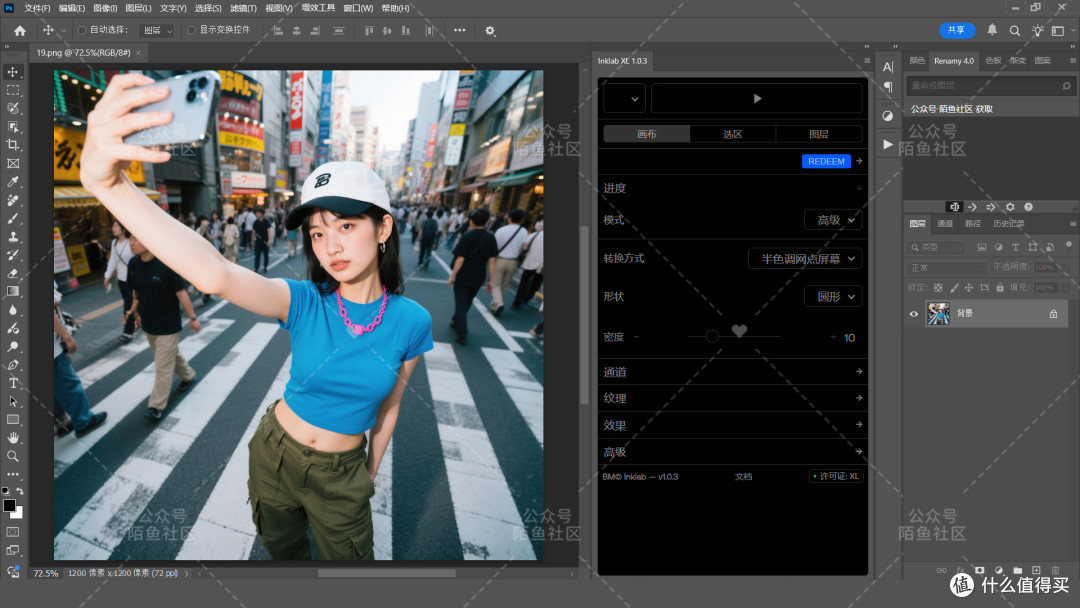1080x608 pixels.
Task: Enable the 显示变换控件 checkbox
Action: pos(191,30)
